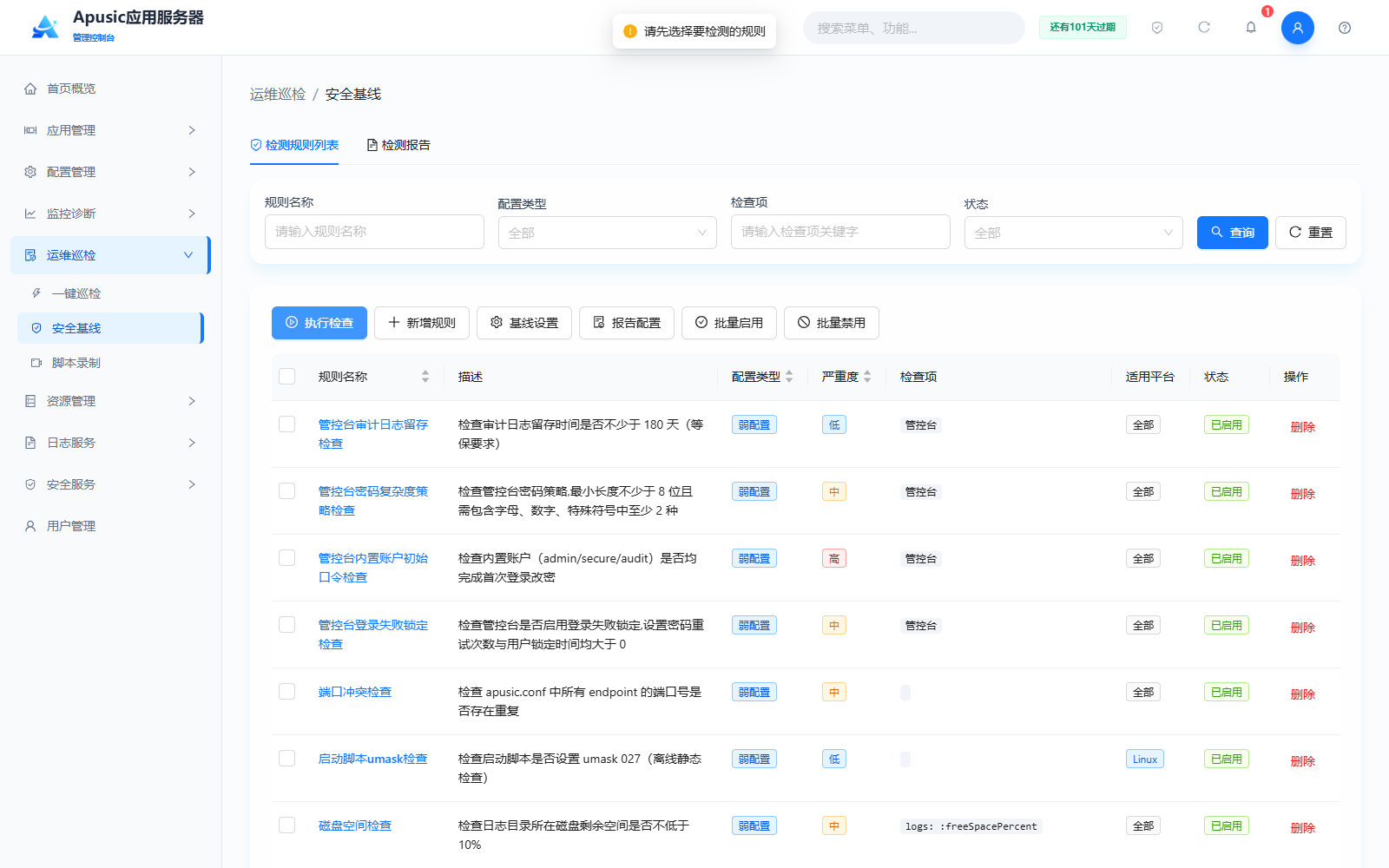The height and width of the screenshot is (868, 1389).
Task: Click the shield security icon in header
Action: tap(1157, 28)
